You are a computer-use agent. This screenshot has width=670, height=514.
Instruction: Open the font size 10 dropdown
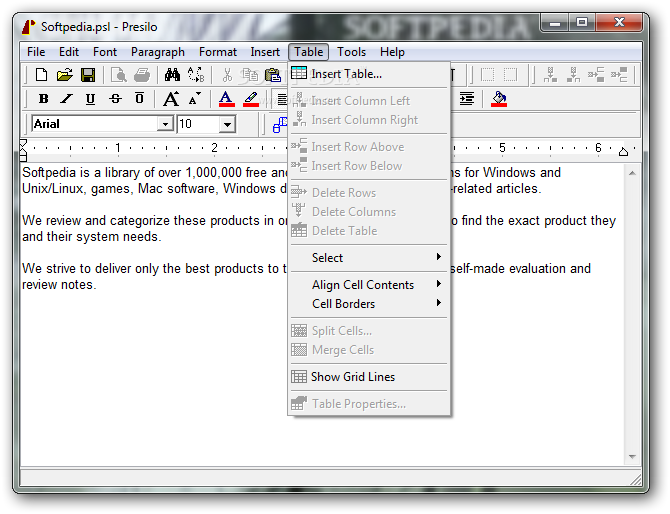click(227, 124)
